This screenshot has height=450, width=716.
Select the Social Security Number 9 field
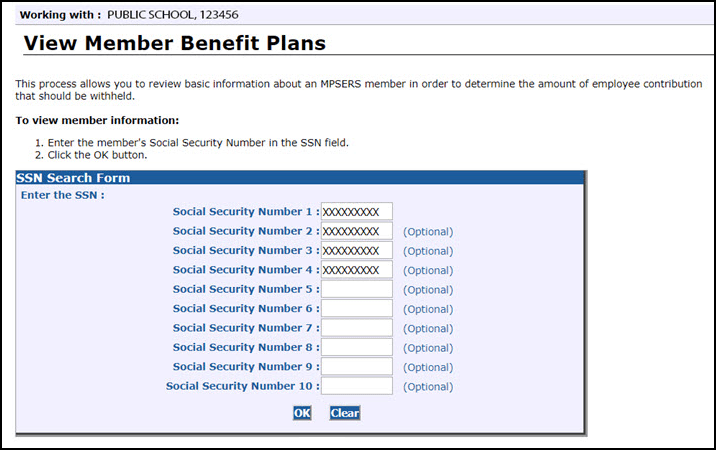(x=357, y=367)
